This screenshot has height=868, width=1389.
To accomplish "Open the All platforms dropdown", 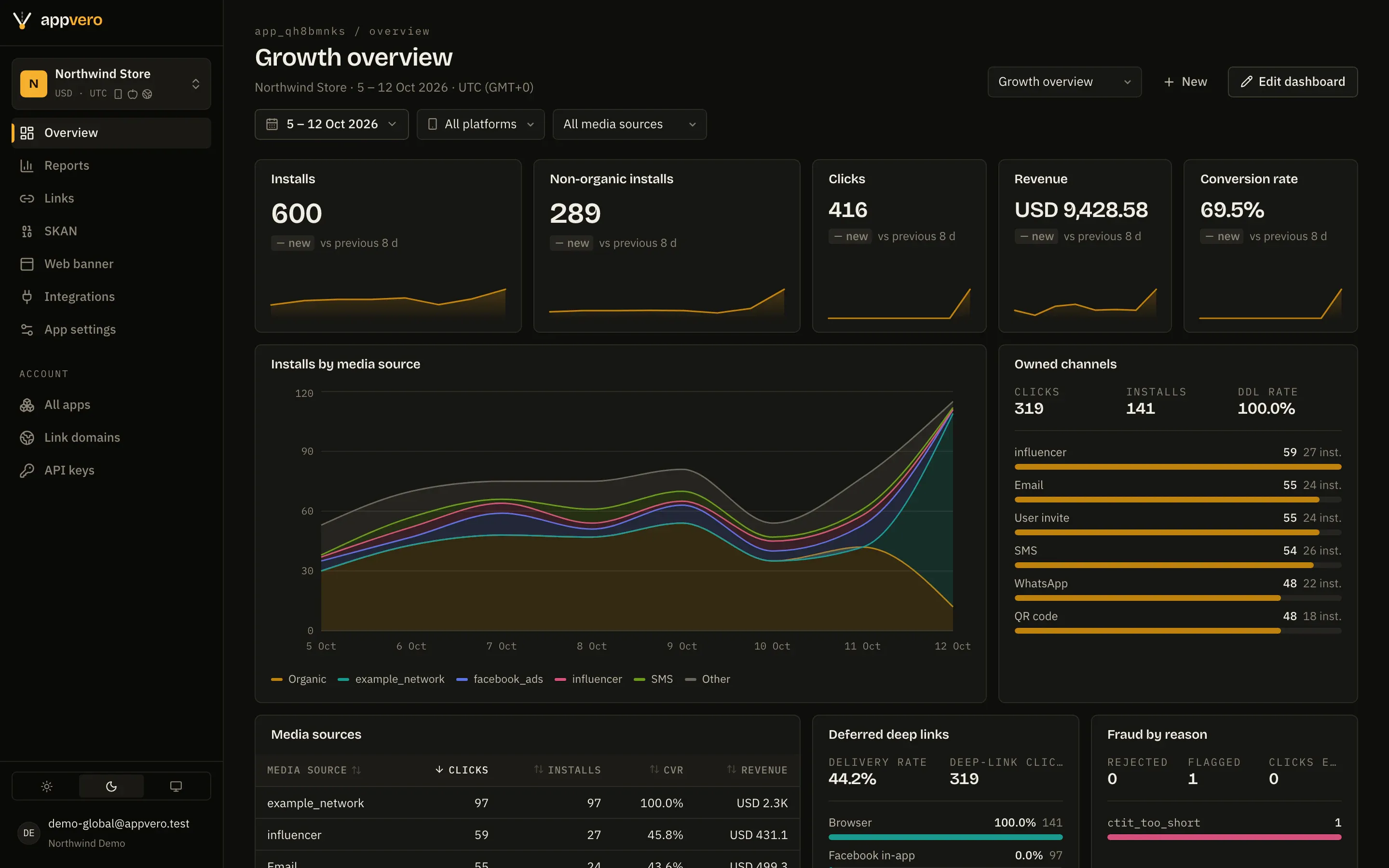I will 480,124.
